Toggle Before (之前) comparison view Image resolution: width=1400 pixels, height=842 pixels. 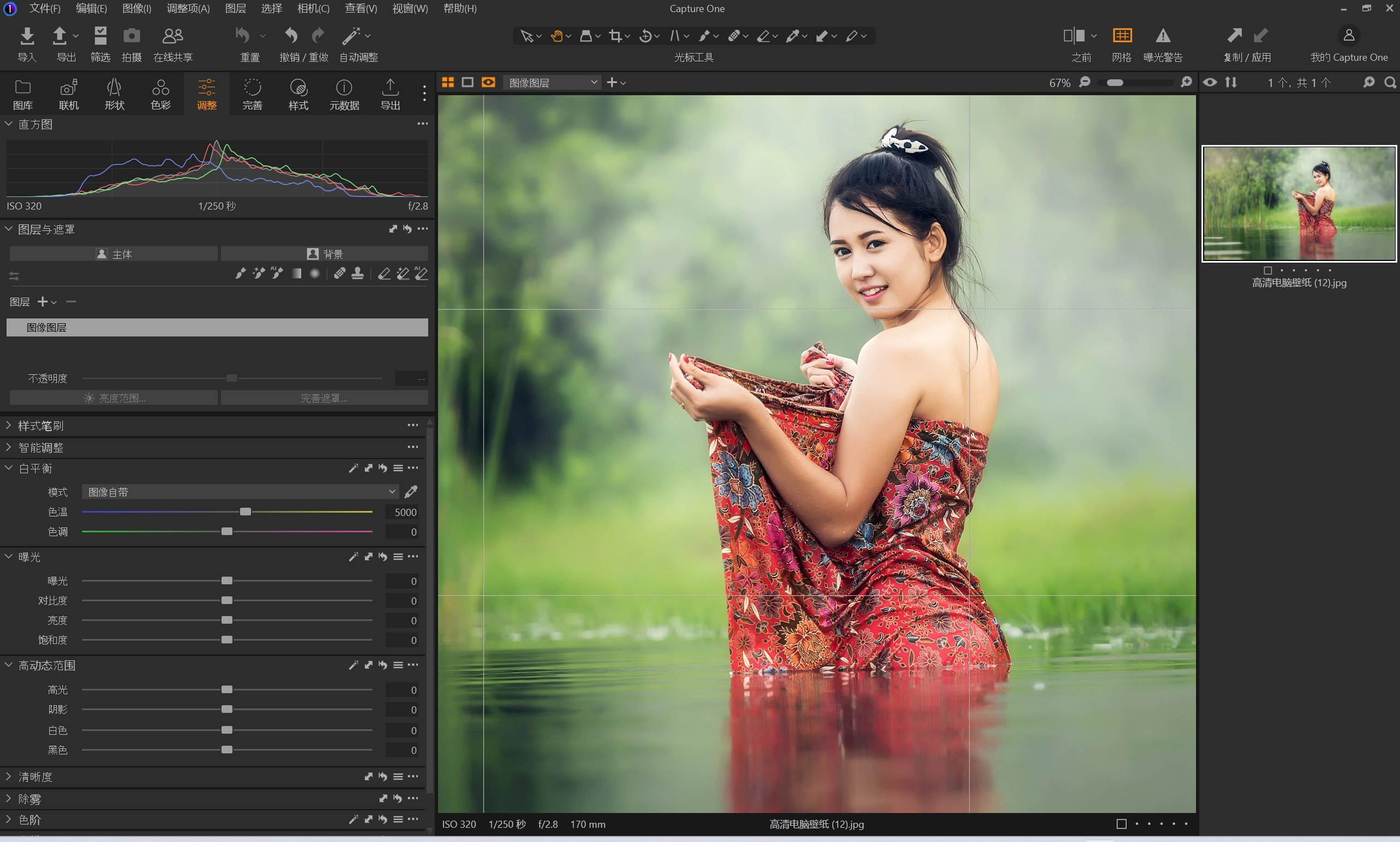pos(1074,36)
